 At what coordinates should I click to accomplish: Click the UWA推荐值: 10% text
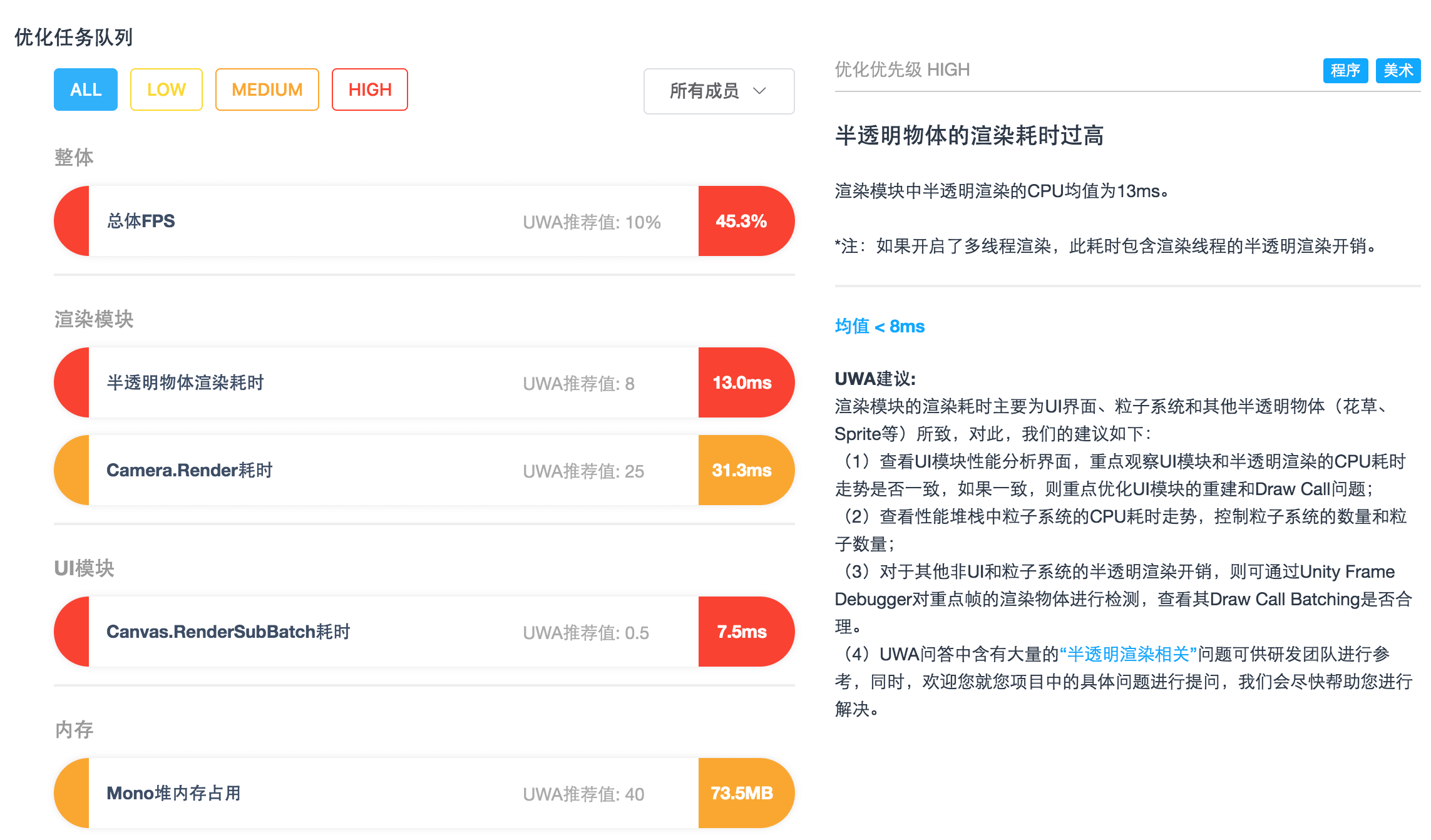592,222
